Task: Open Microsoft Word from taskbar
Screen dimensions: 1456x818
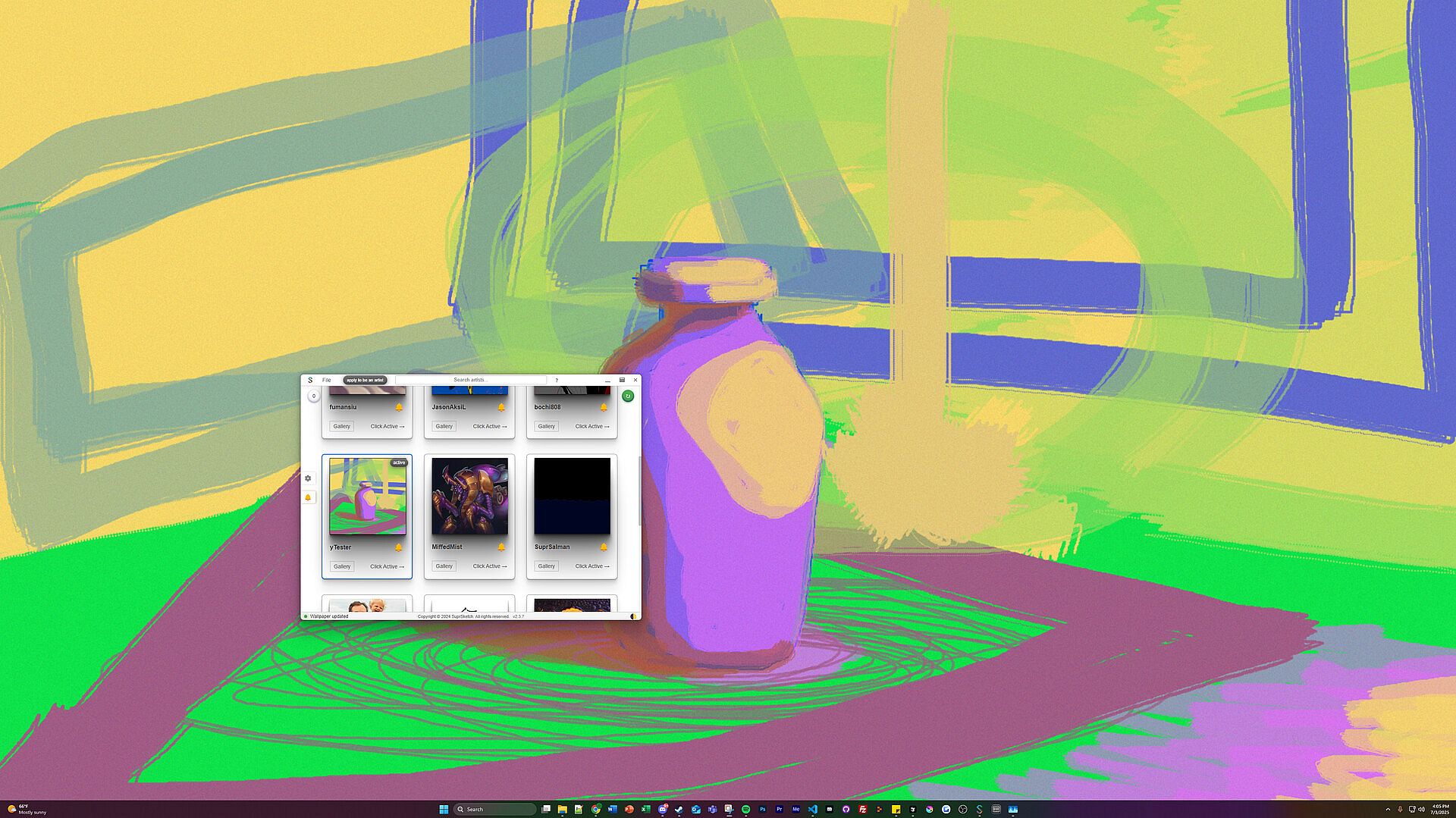Action: tap(613, 809)
